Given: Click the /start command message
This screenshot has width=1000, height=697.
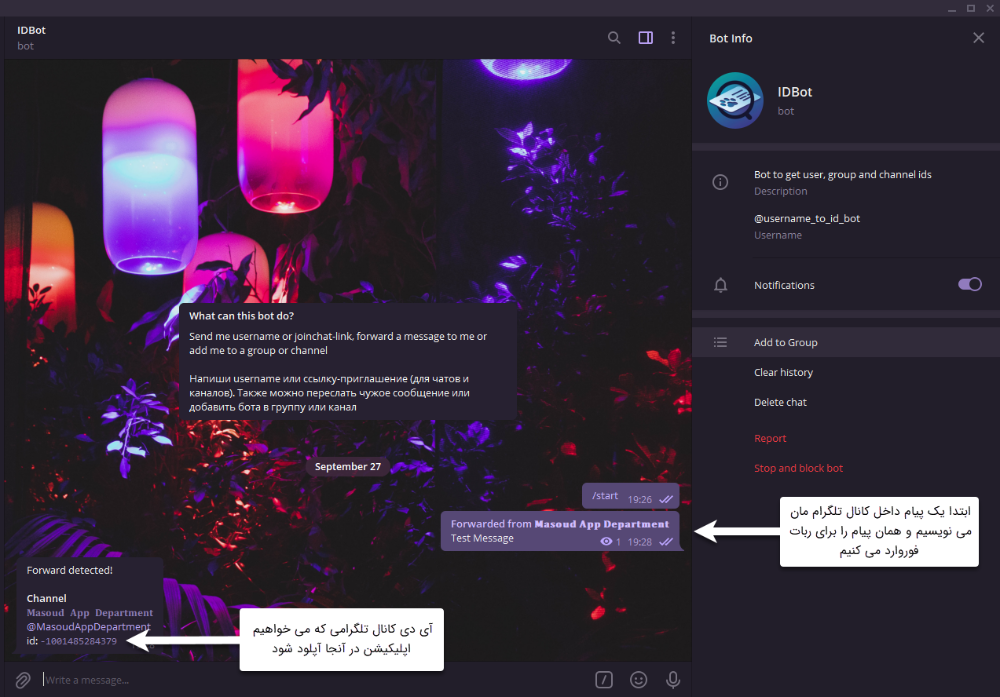Looking at the screenshot, I should (x=630, y=496).
